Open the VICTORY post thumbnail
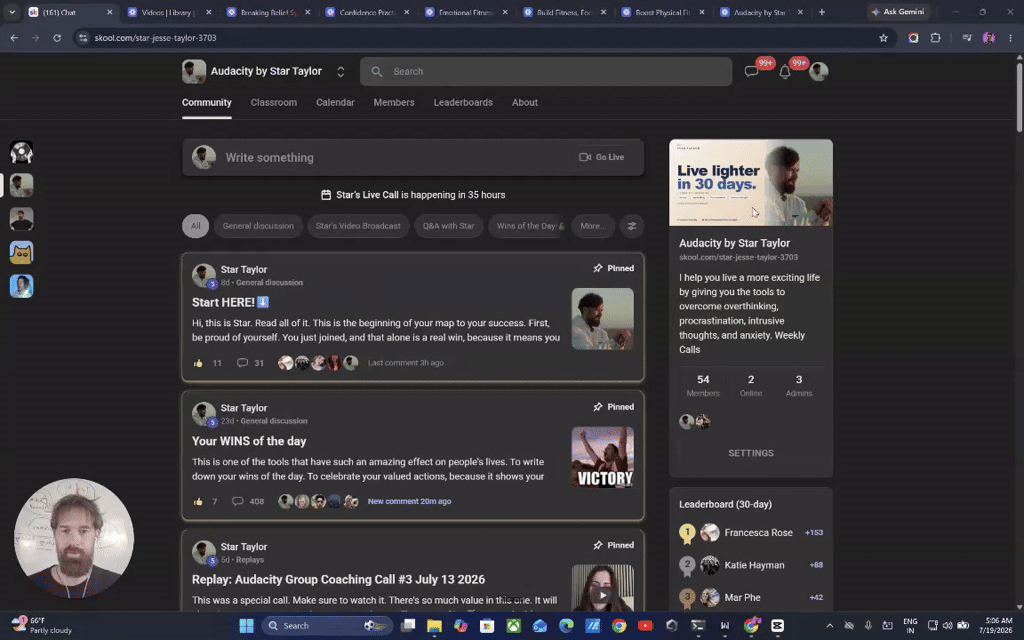This screenshot has height=640, width=1024. [602, 458]
